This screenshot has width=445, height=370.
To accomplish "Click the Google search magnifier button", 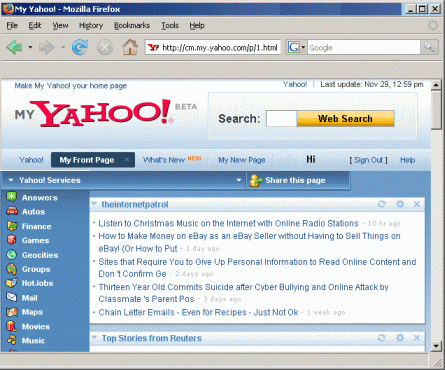I will coord(429,47).
